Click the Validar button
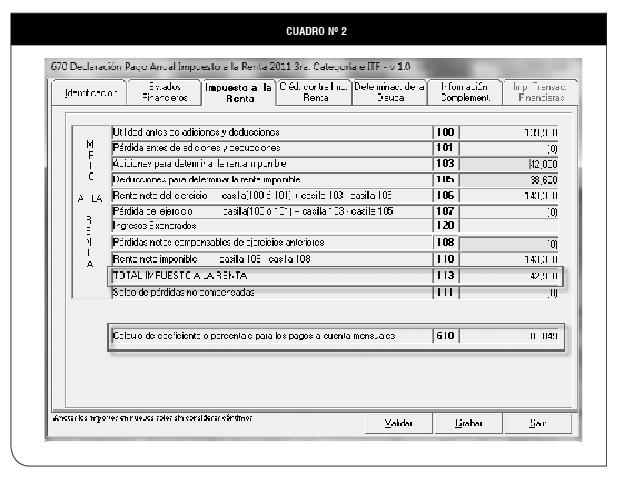This screenshot has width=629, height=487. tap(398, 423)
